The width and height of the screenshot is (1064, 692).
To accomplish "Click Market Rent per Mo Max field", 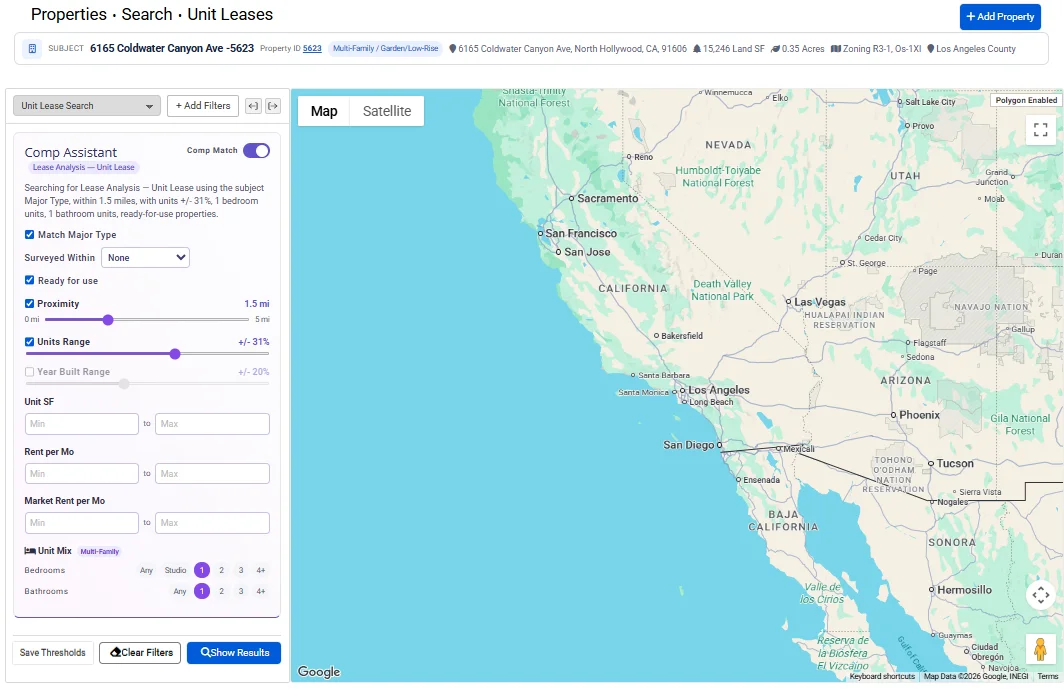I will click(212, 523).
